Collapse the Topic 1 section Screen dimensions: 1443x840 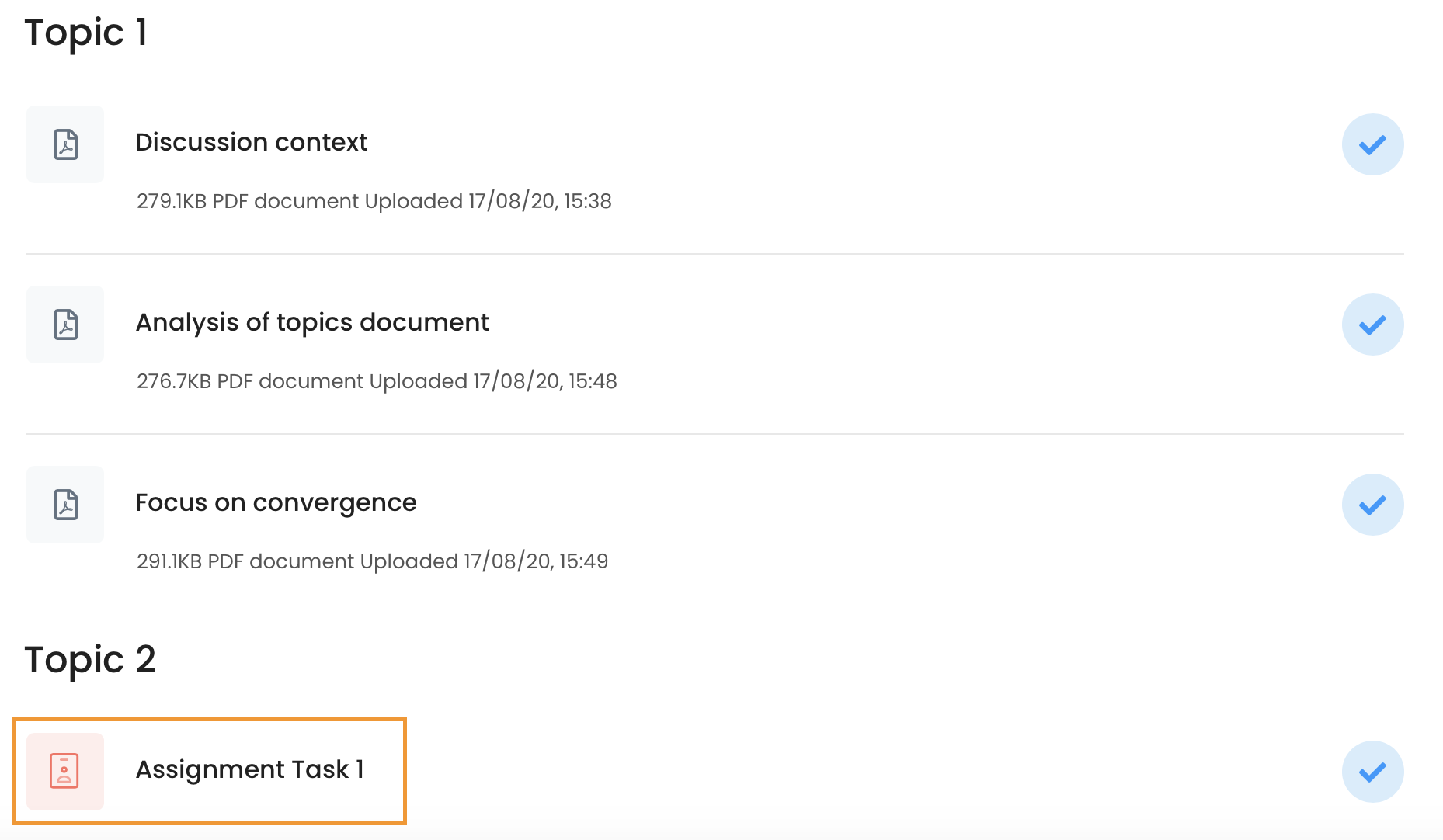pos(85,33)
